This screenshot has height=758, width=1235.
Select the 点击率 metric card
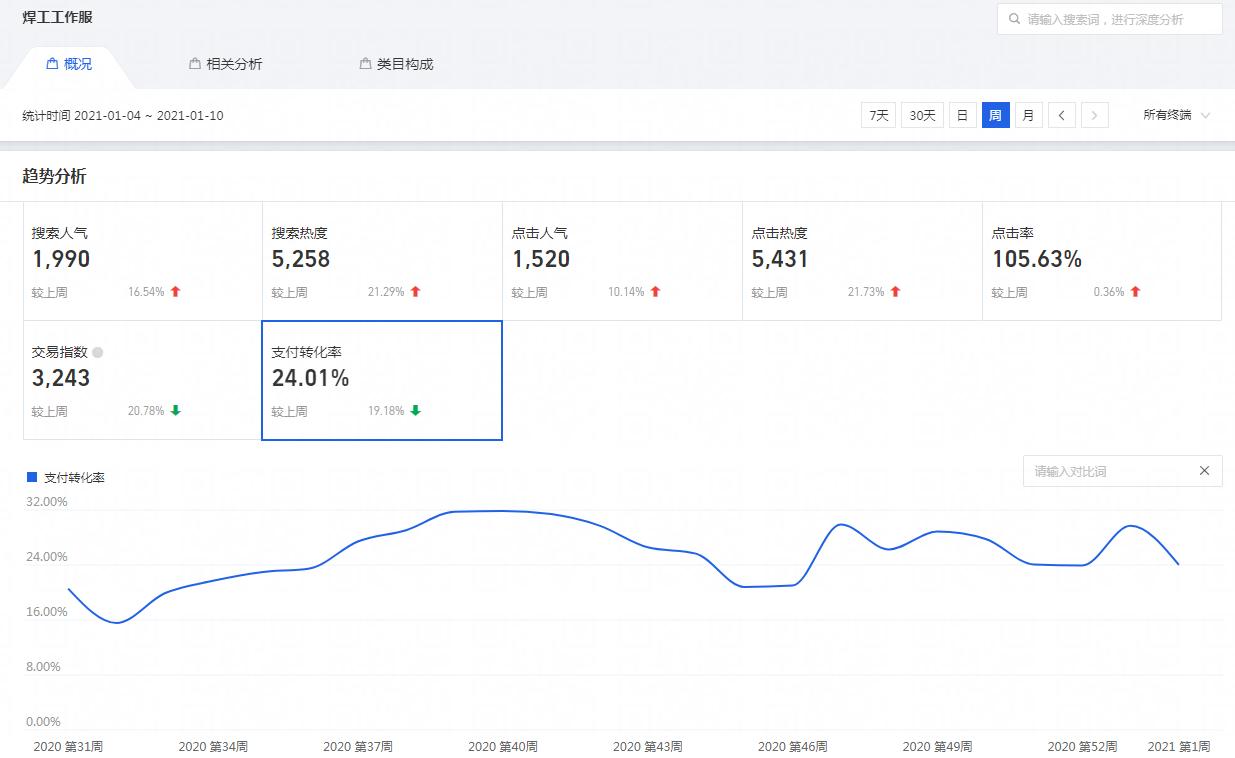1101,261
